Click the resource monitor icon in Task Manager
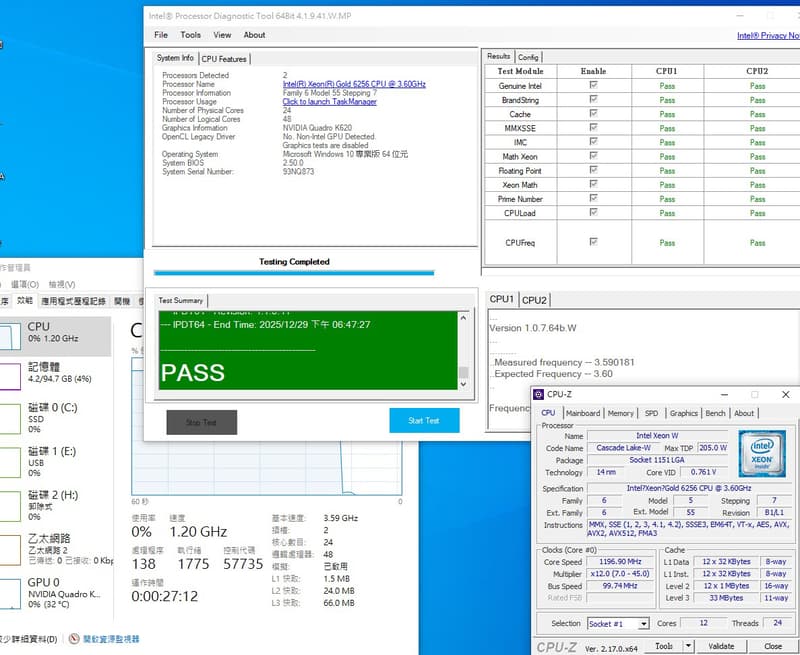Image resolution: width=800 pixels, height=655 pixels. pyautogui.click(x=74, y=639)
